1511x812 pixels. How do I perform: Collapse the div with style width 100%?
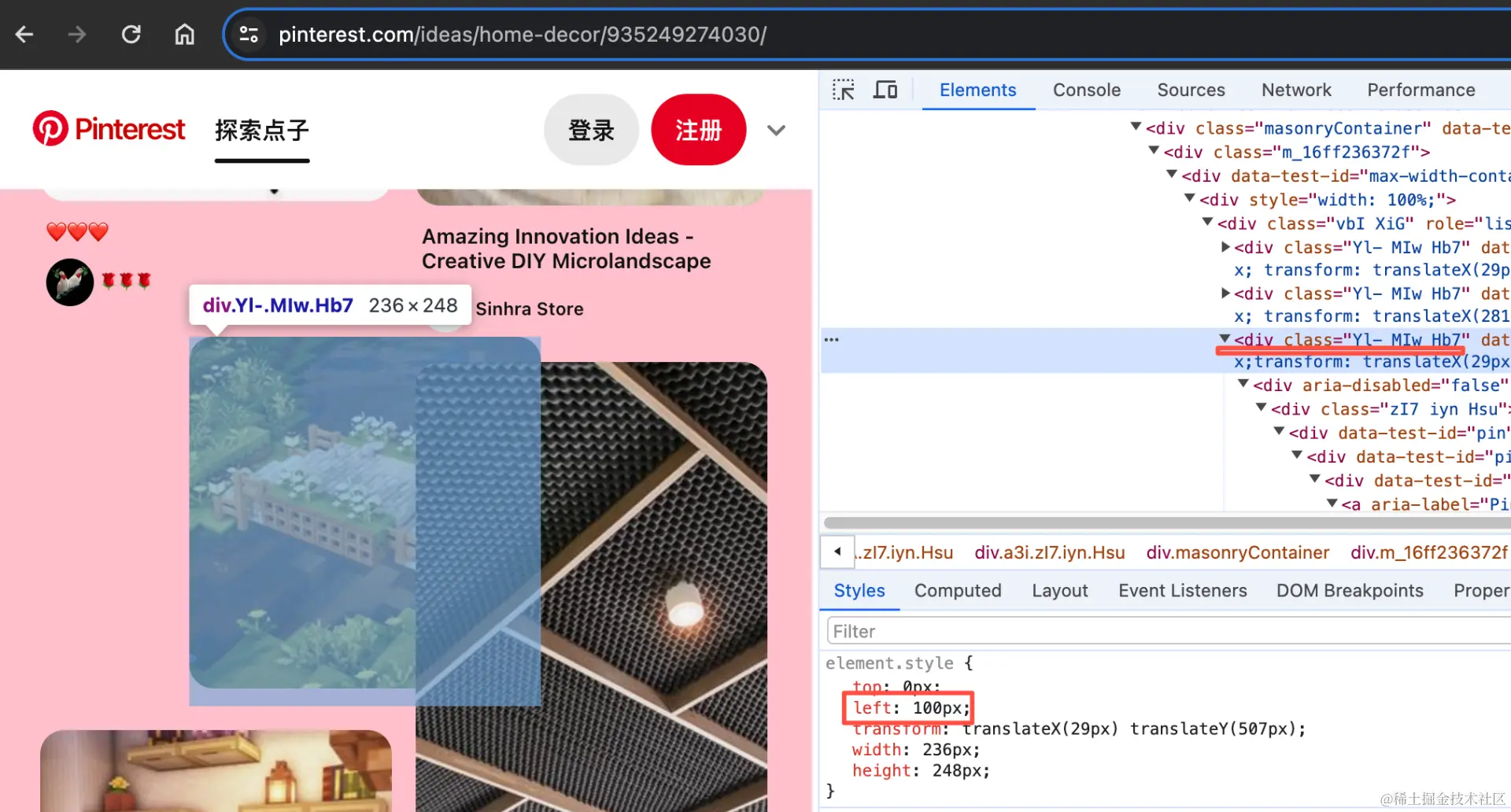tap(1190, 198)
